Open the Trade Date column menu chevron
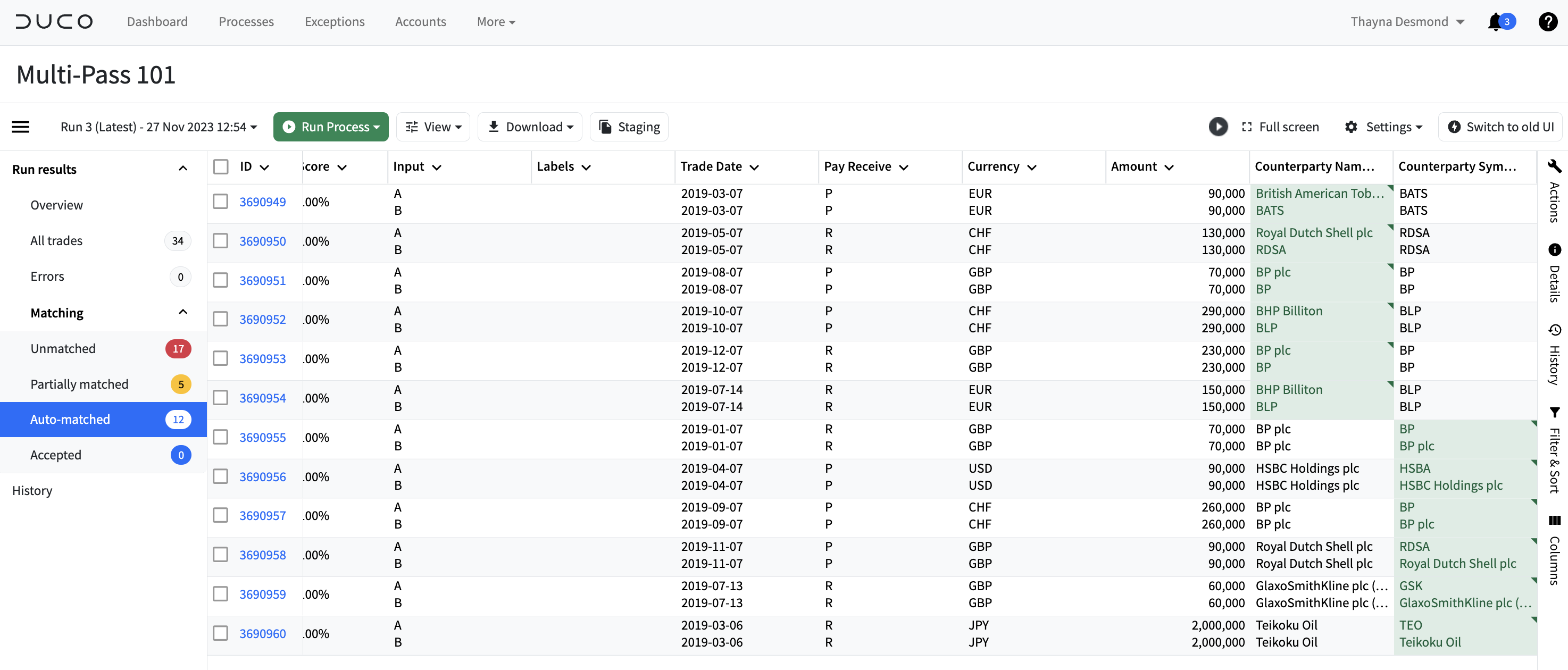The image size is (1568, 670). (x=754, y=167)
